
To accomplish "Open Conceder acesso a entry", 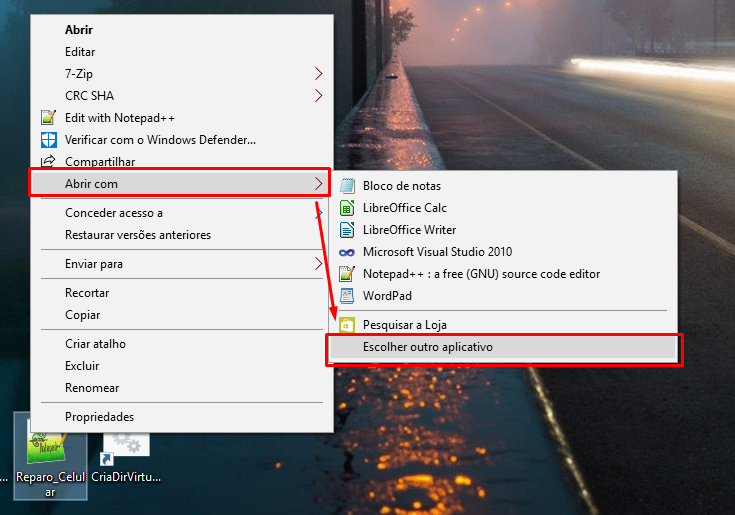I will 182,213.
